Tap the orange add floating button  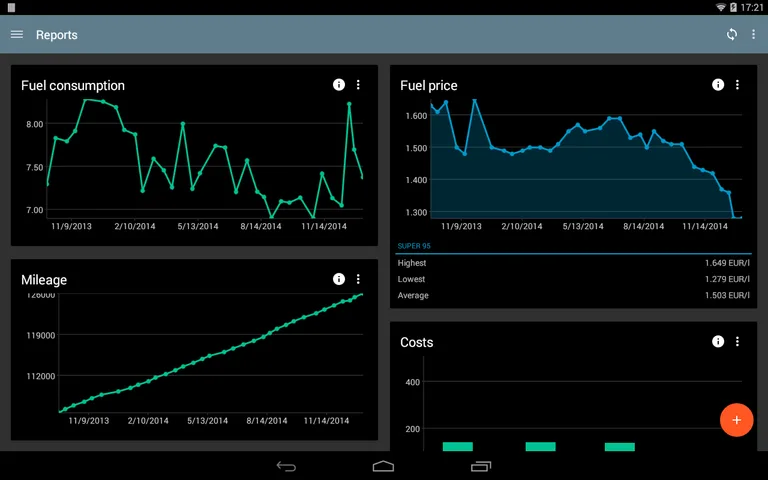point(736,420)
